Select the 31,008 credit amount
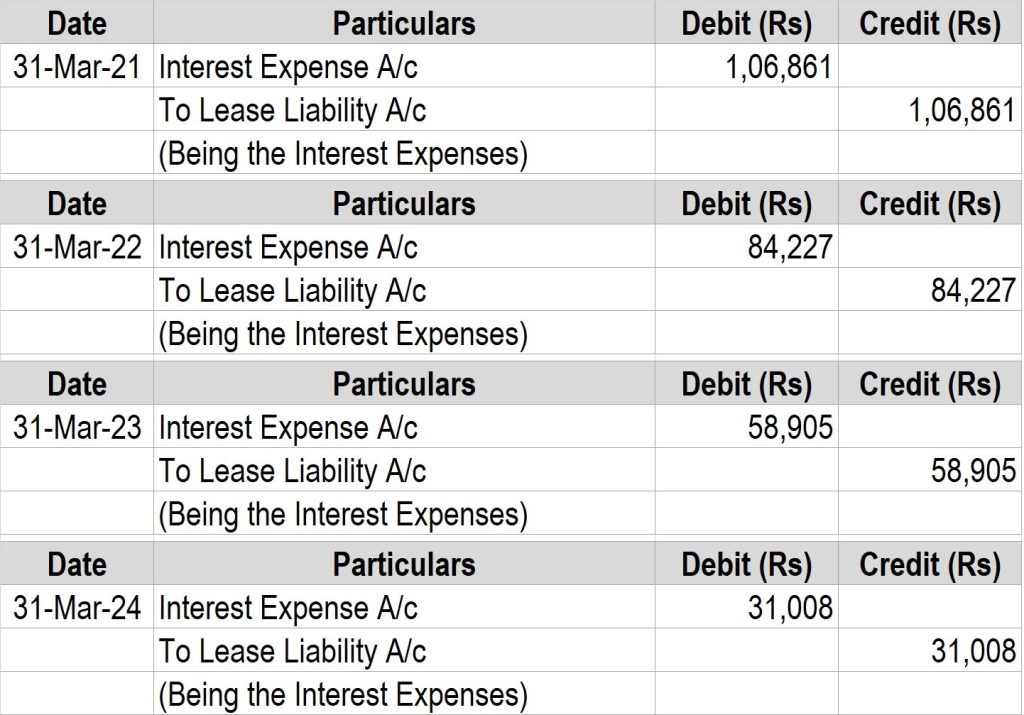1024x715 pixels. click(x=972, y=652)
